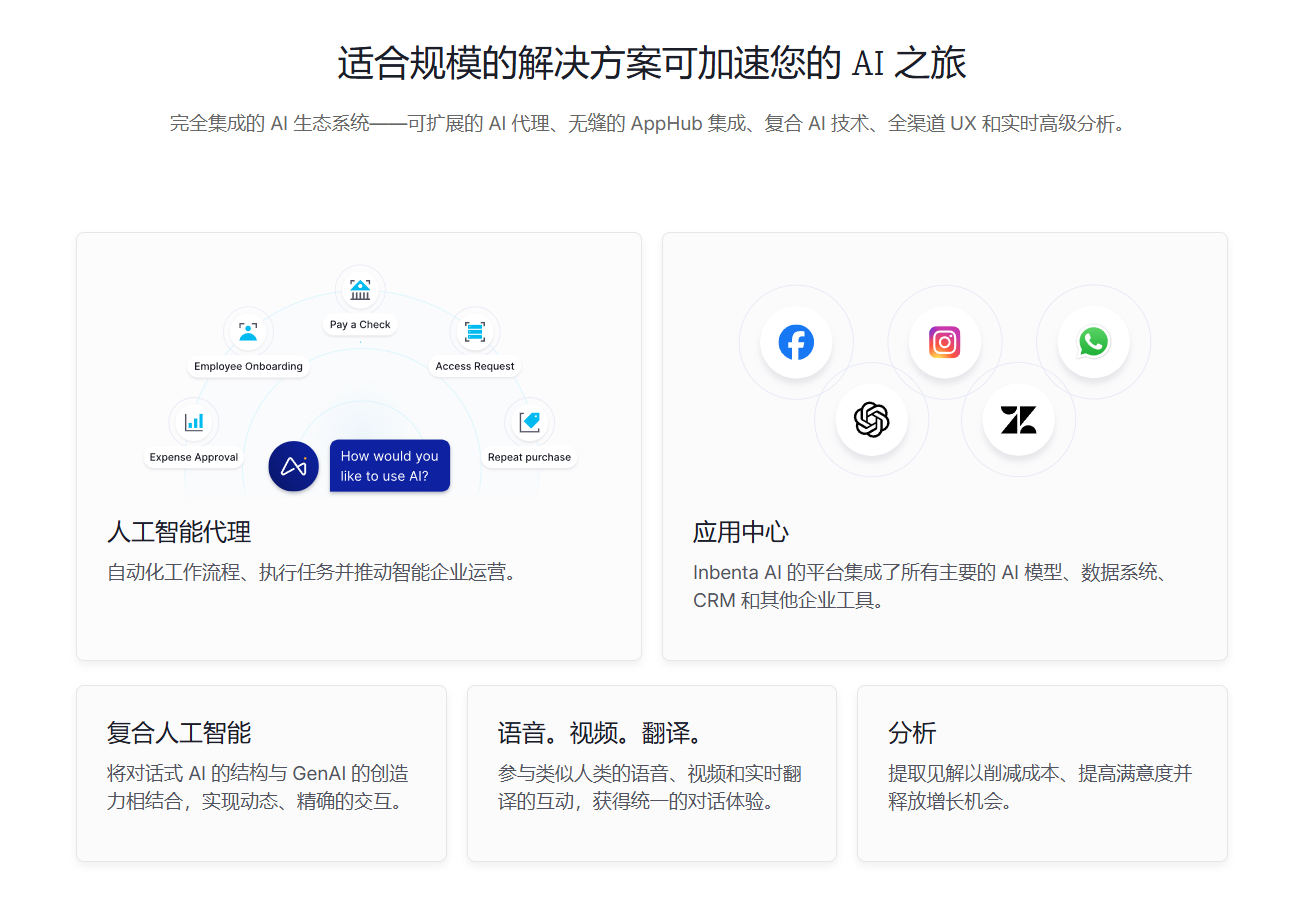Open the 分析 card heading
Image resolution: width=1290 pixels, height=900 pixels.
(912, 733)
